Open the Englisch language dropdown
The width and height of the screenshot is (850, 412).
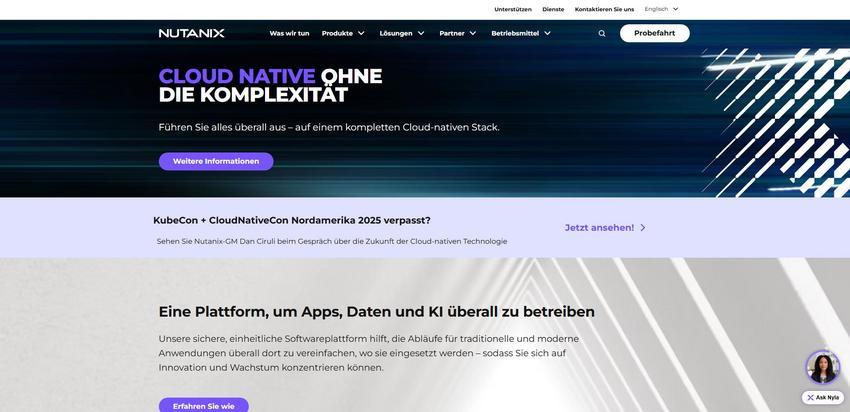pos(661,9)
